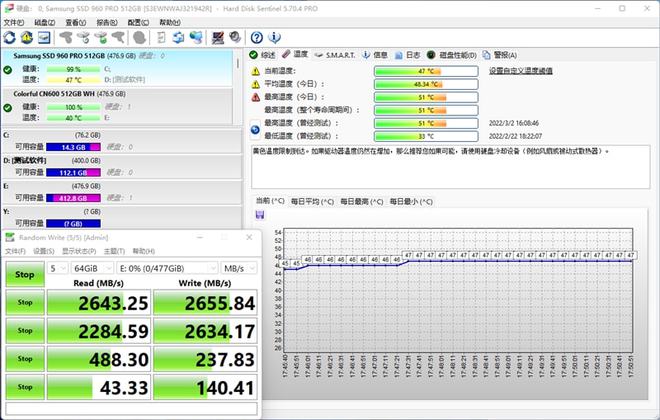Click the disk panel view toolbar icon
The image size is (660, 420).
44,37
